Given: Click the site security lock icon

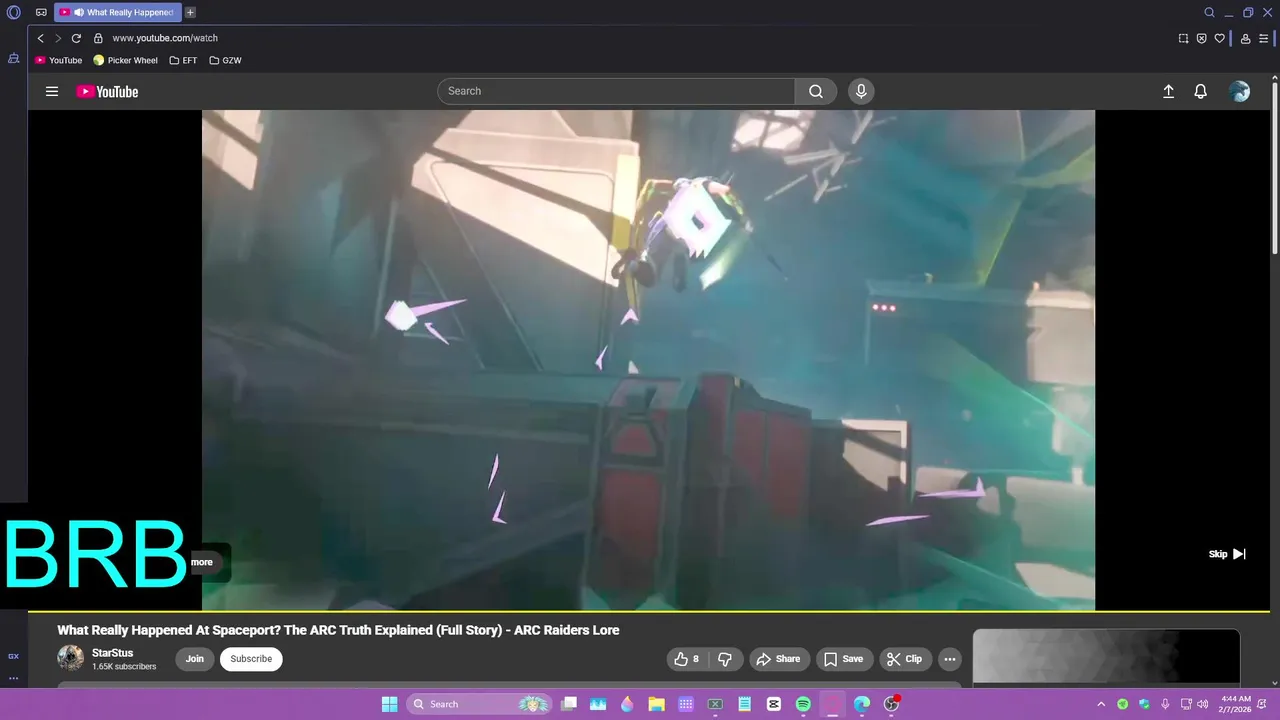Looking at the screenshot, I should (x=98, y=38).
